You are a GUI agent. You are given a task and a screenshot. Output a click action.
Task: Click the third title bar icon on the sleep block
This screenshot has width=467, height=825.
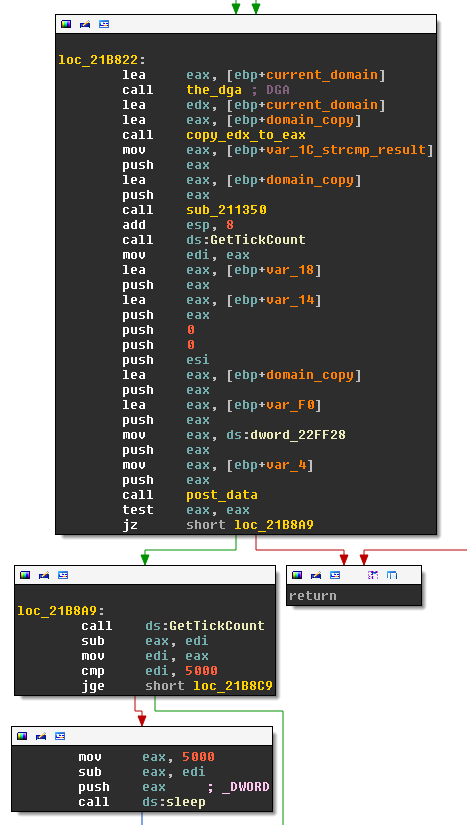click(60, 736)
